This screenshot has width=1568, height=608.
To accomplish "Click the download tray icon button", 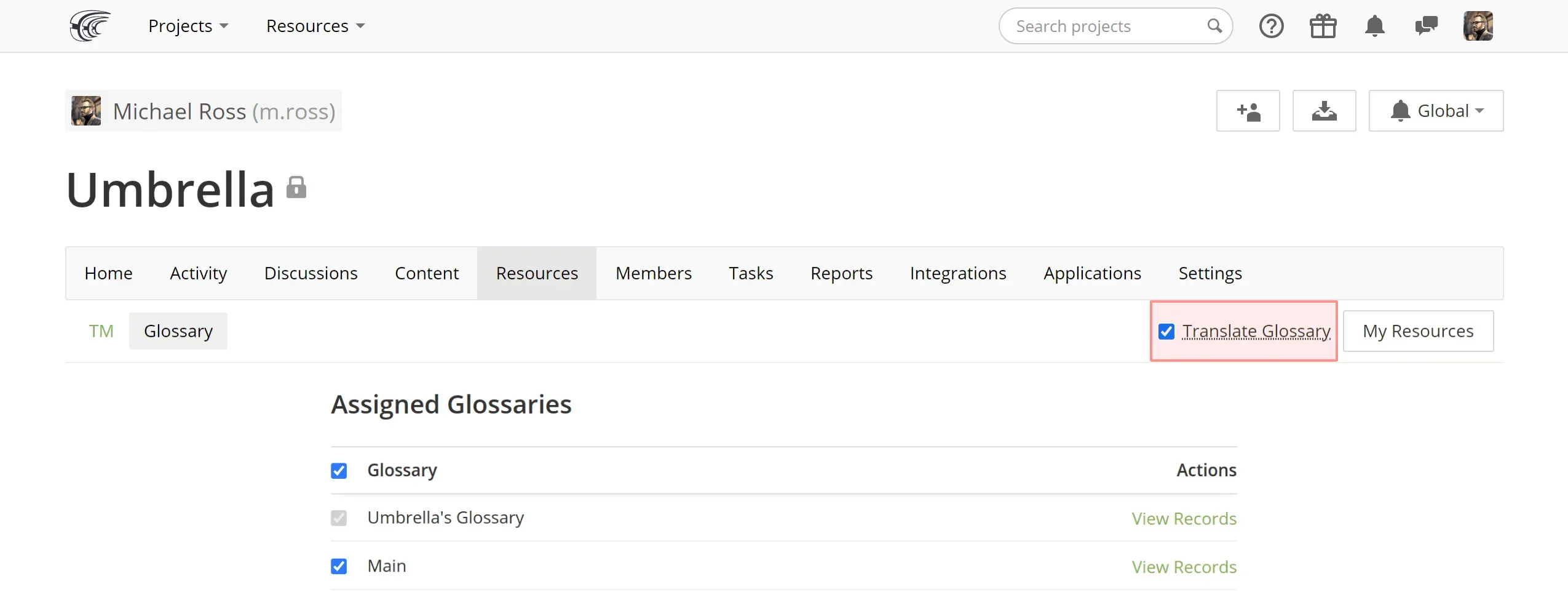I will tap(1324, 111).
